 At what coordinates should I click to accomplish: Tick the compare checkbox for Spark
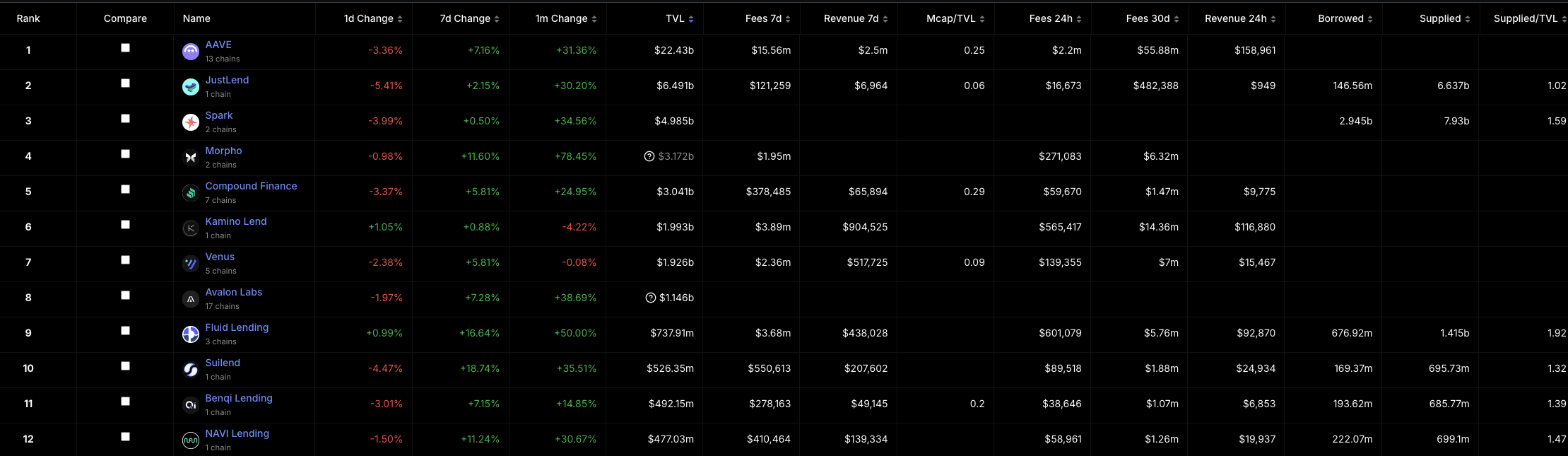[125, 119]
